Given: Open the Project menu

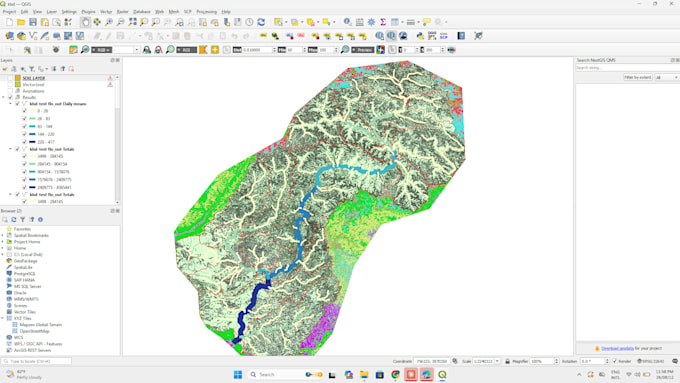Looking at the screenshot, I should coord(9,12).
